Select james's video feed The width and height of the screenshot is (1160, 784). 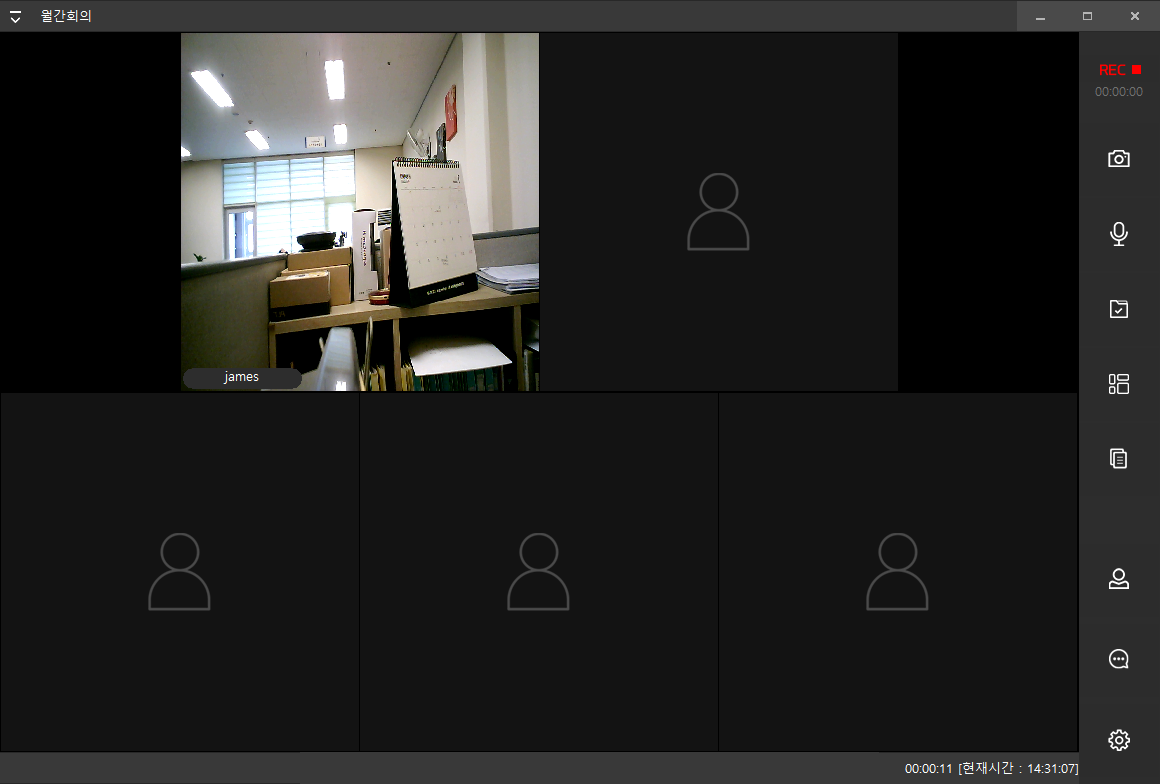pos(360,212)
